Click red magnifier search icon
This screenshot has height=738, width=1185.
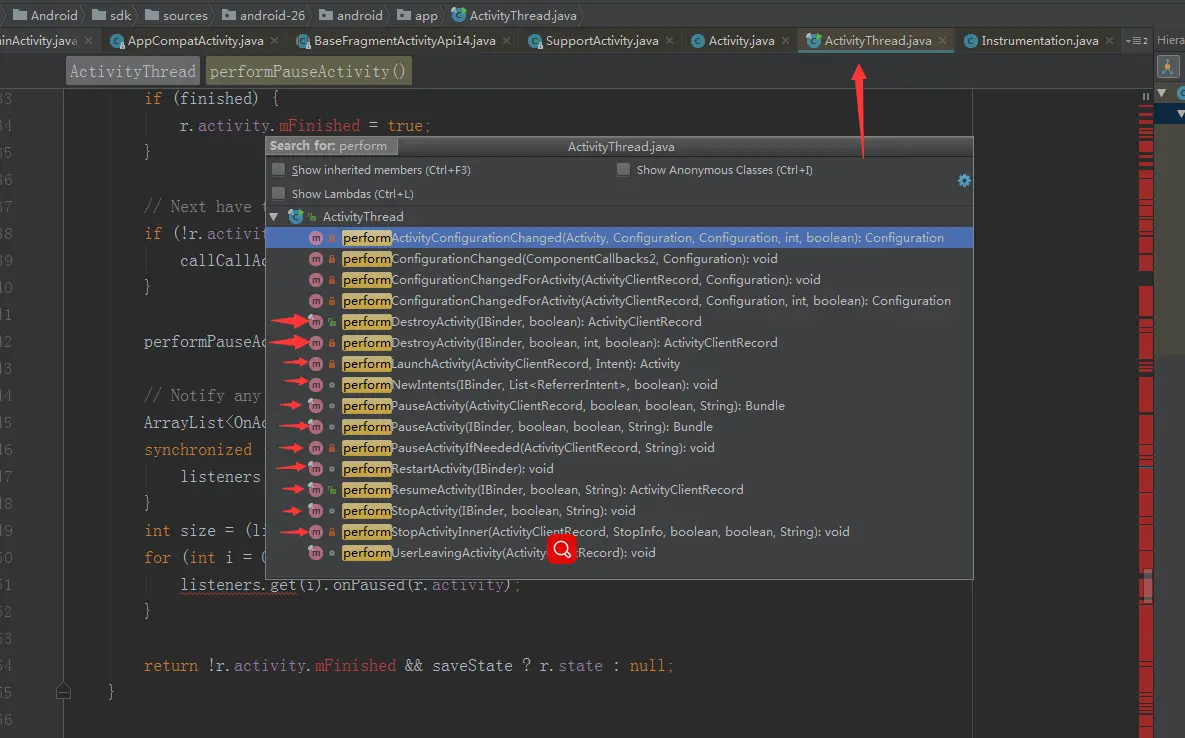[x=562, y=549]
